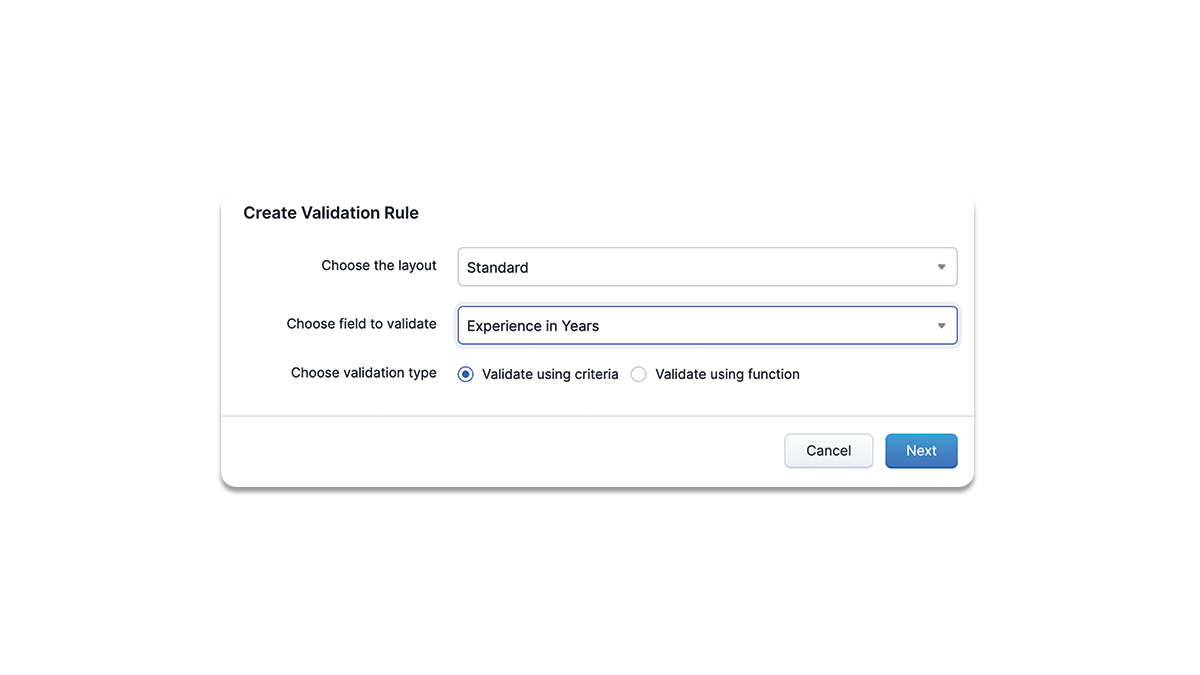Choose the Validate using function radio button
The height and width of the screenshot is (675, 1200).
click(x=639, y=374)
